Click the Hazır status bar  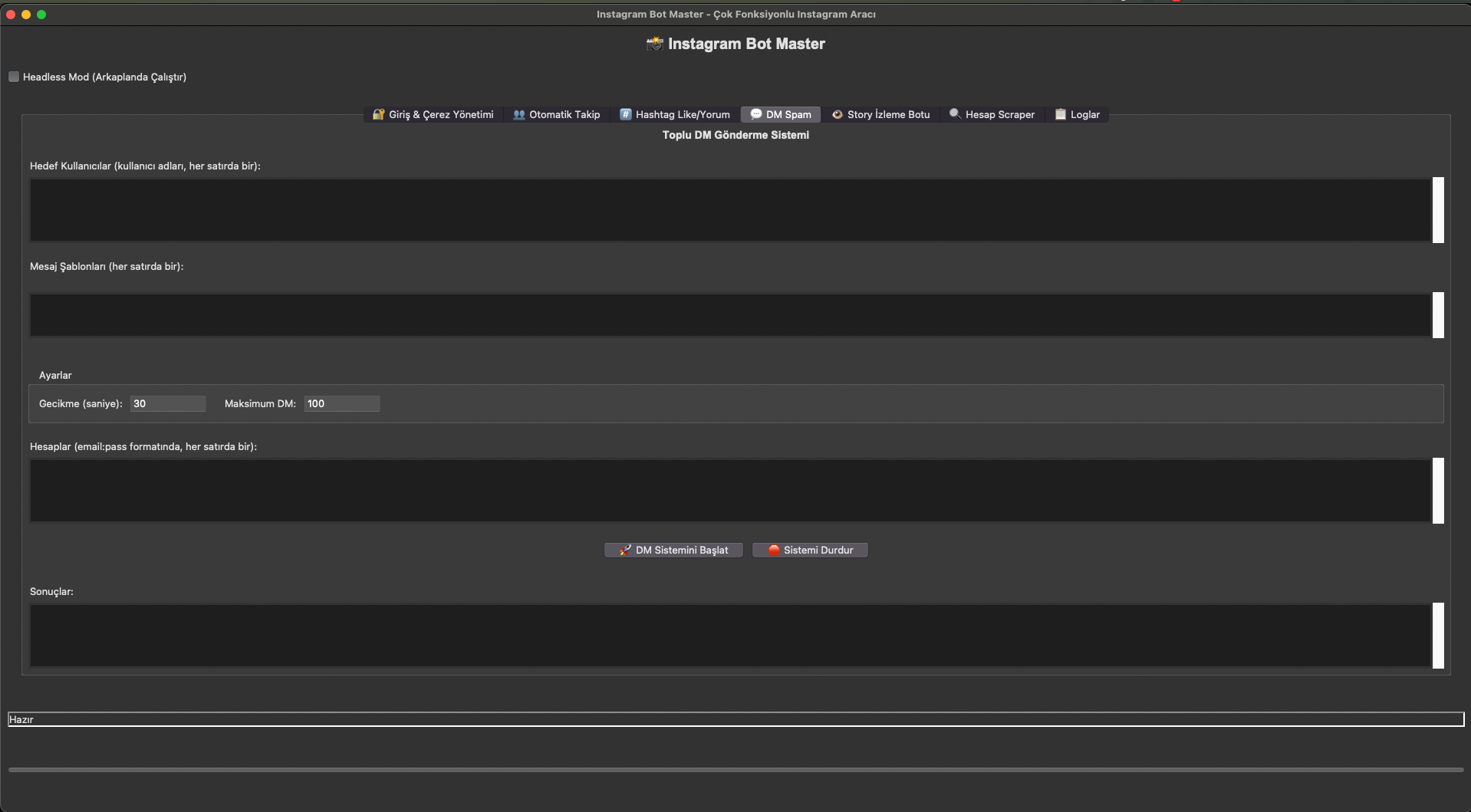tap(735, 719)
